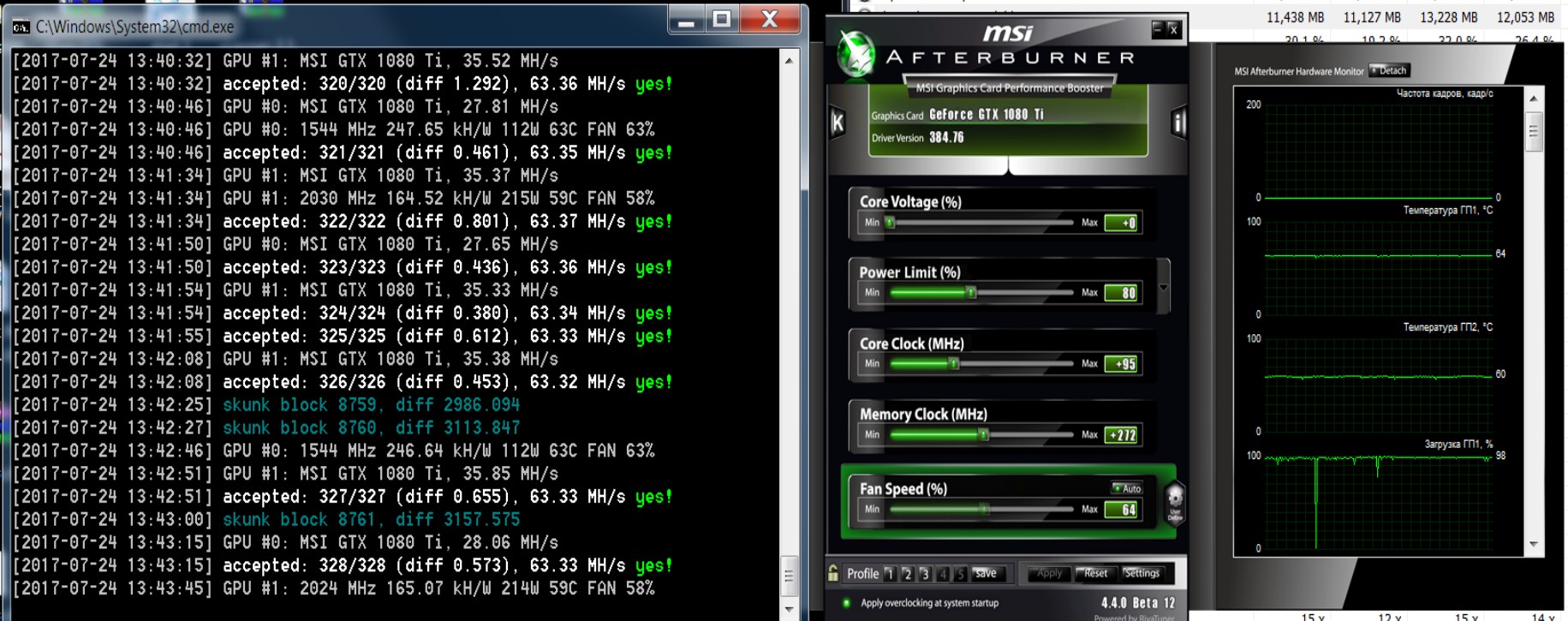This screenshot has height=621, width=1568.
Task: Expand the Power Limit options arrow
Action: point(1163,288)
